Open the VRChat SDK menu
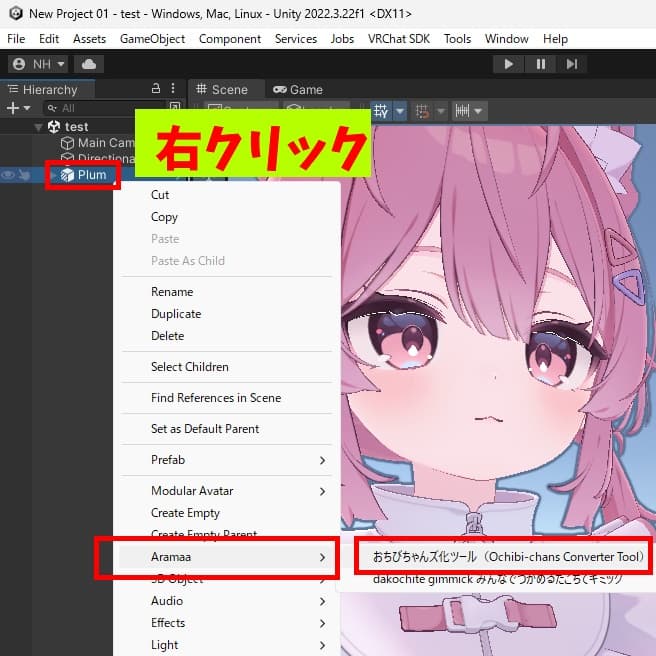This screenshot has width=656, height=656. (399, 39)
